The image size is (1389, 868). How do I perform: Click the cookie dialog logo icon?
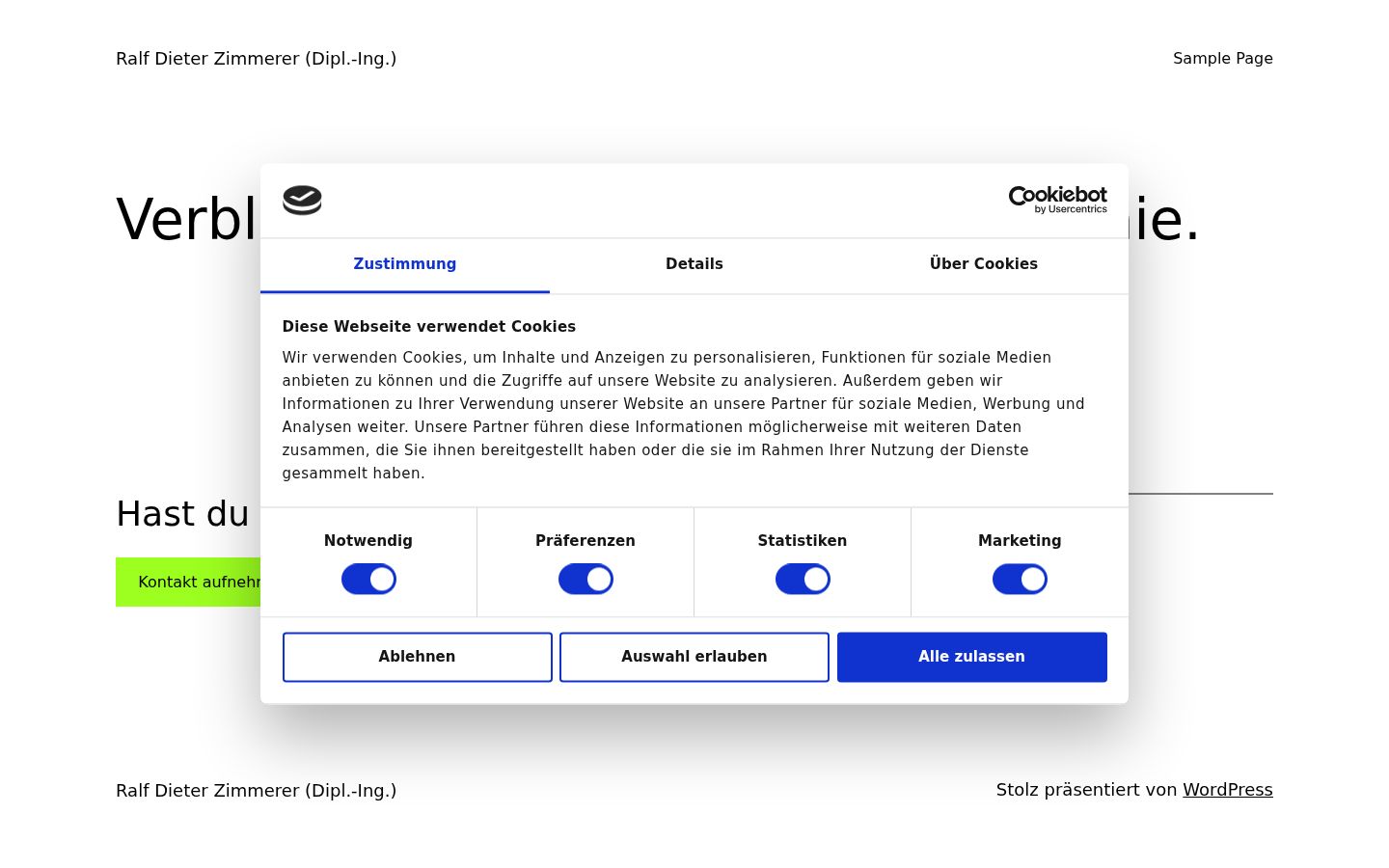(x=302, y=200)
